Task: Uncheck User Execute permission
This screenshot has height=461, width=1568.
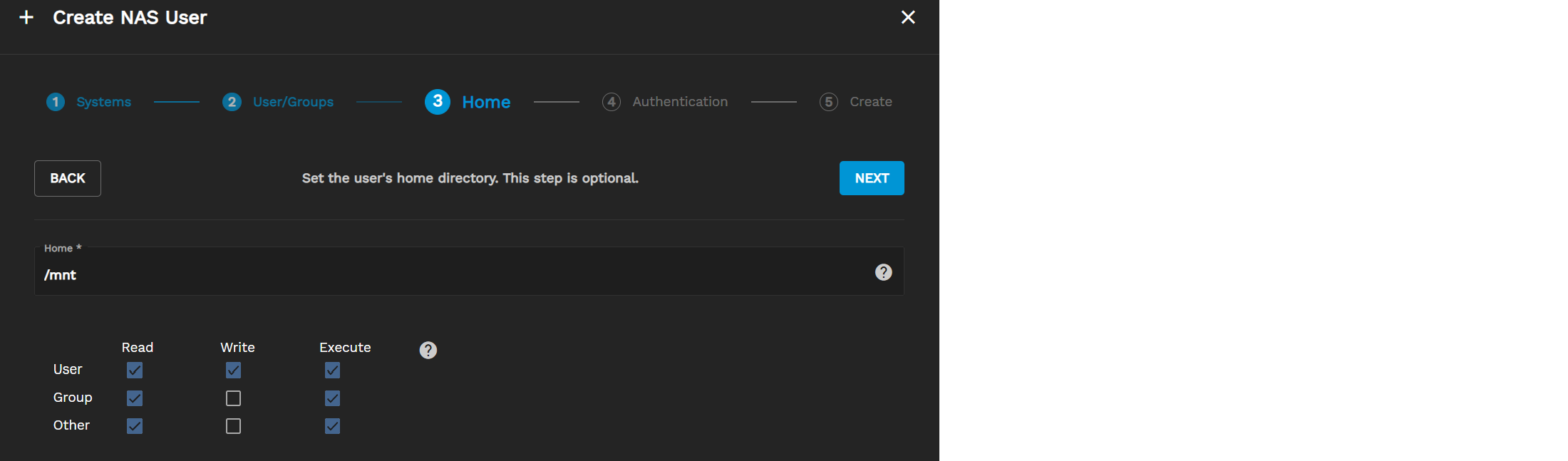Action: 332,371
